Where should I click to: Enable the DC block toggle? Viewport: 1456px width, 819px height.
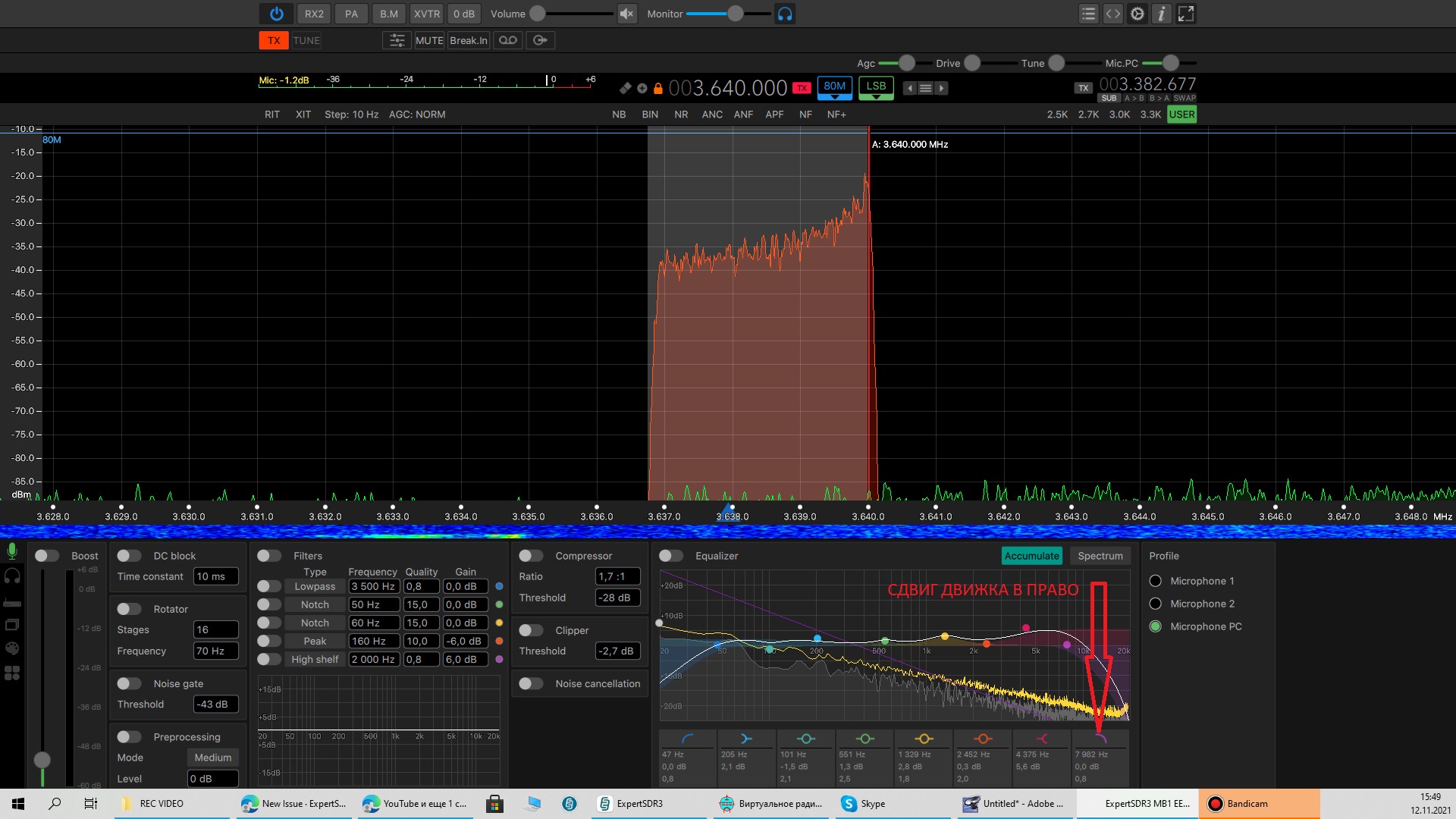coord(129,555)
